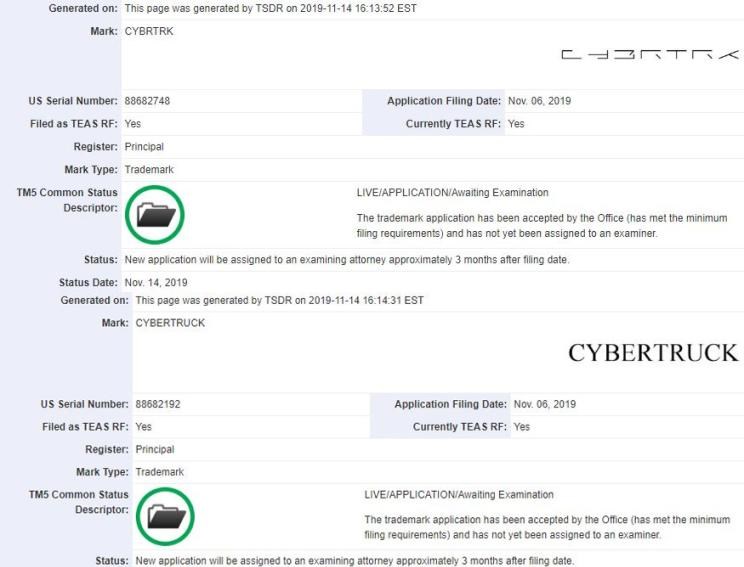Click the generated timestamp 16:13:52 EST line
744x567 pixels.
click(x=270, y=9)
